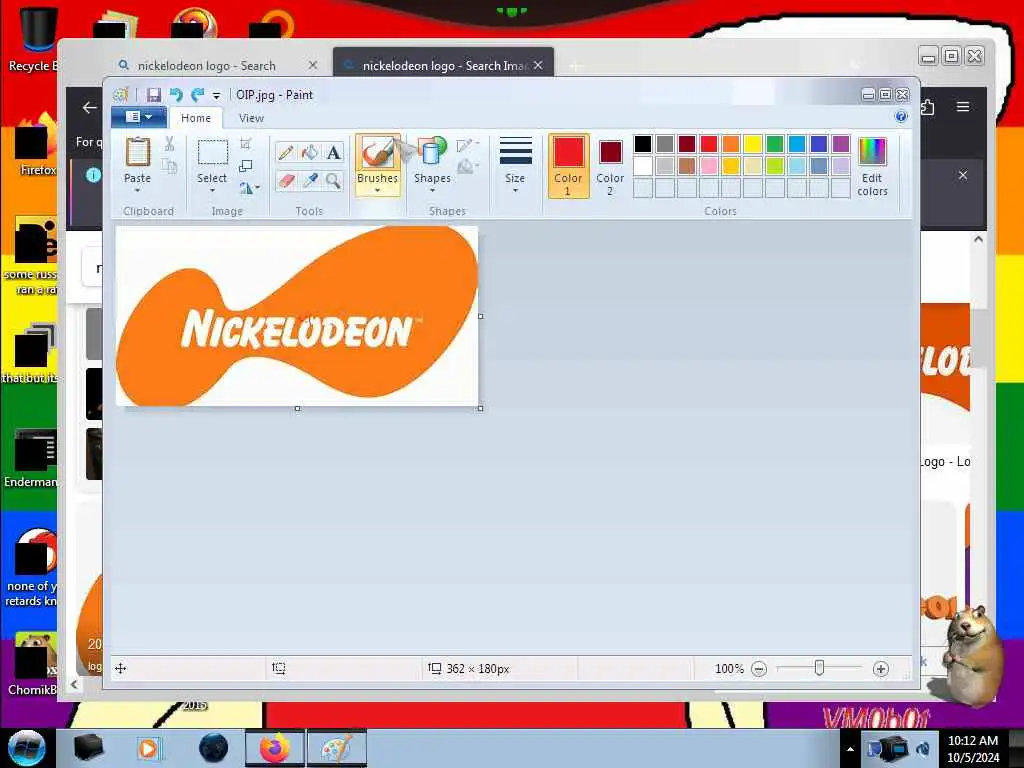Image resolution: width=1024 pixels, height=768 pixels.
Task: Select the Magnifier tool
Action: pos(334,180)
